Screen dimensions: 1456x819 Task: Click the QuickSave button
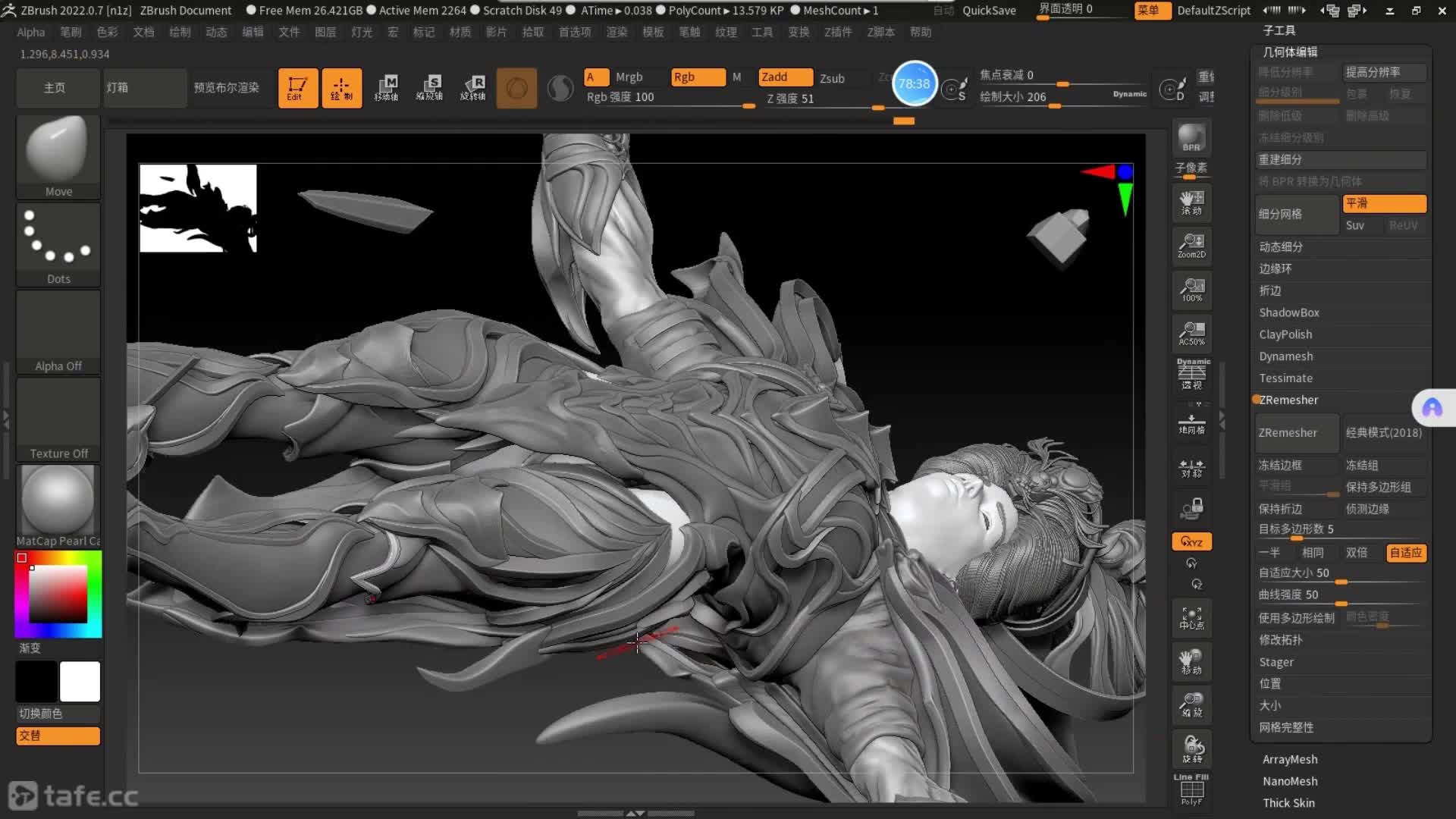989,11
